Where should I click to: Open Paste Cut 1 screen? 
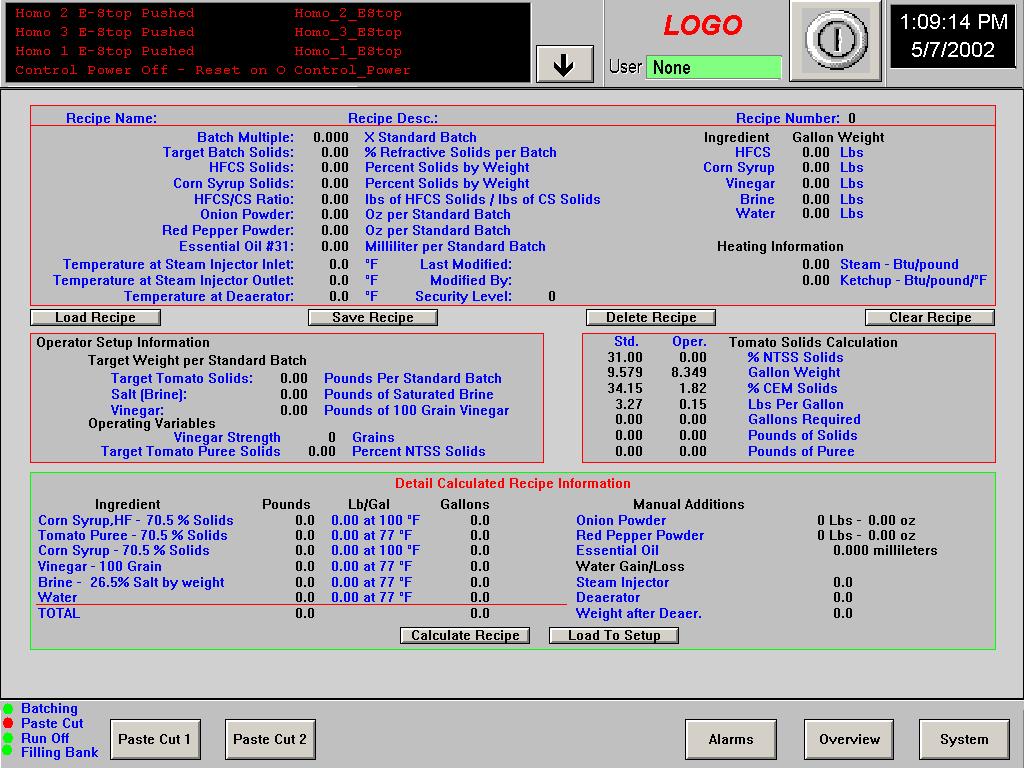(x=155, y=739)
